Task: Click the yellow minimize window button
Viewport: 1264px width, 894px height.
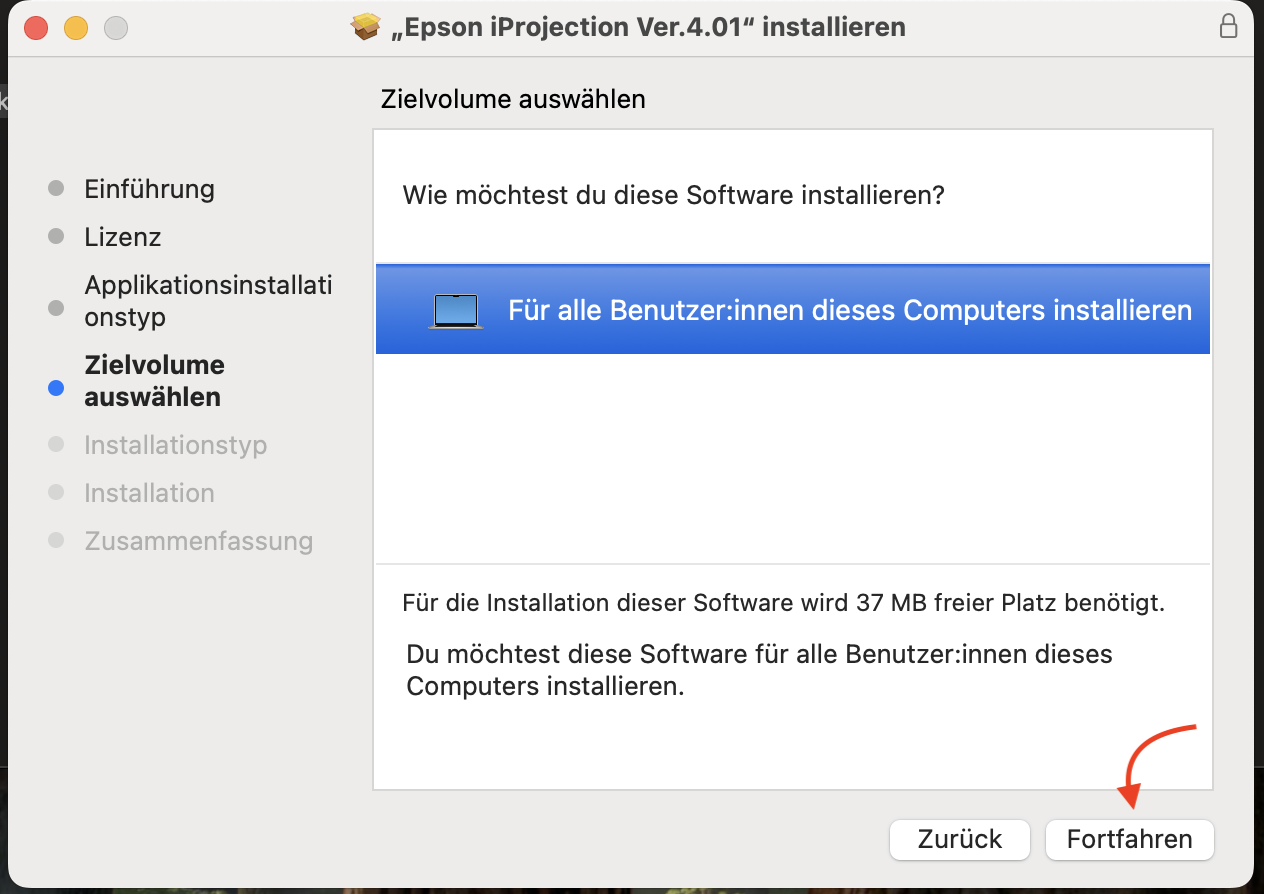Action: click(x=76, y=28)
